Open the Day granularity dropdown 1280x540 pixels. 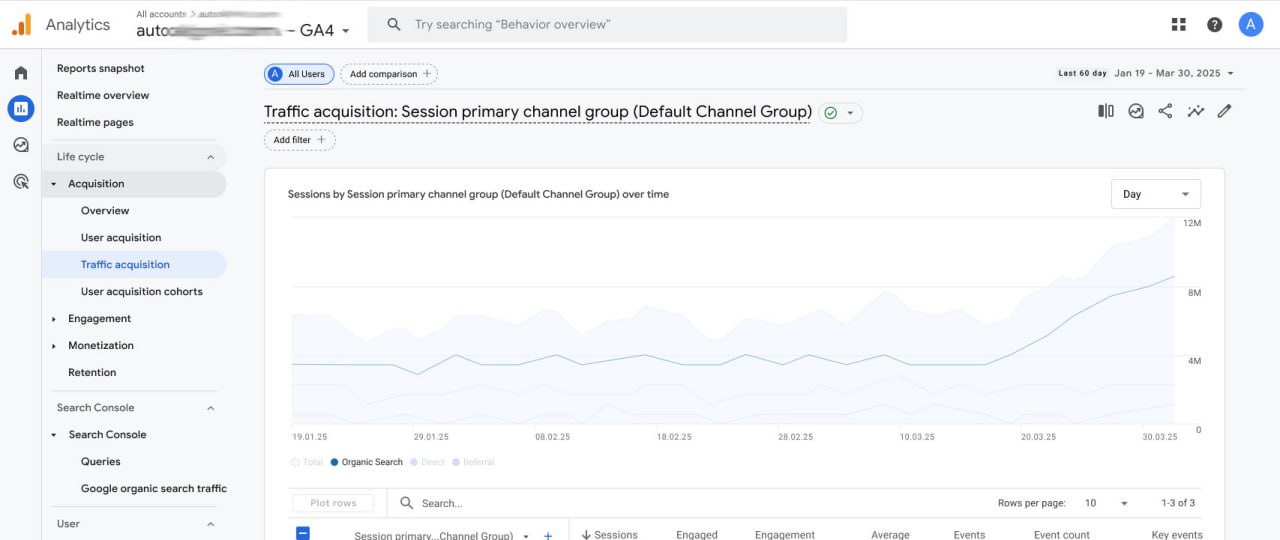pos(1155,194)
